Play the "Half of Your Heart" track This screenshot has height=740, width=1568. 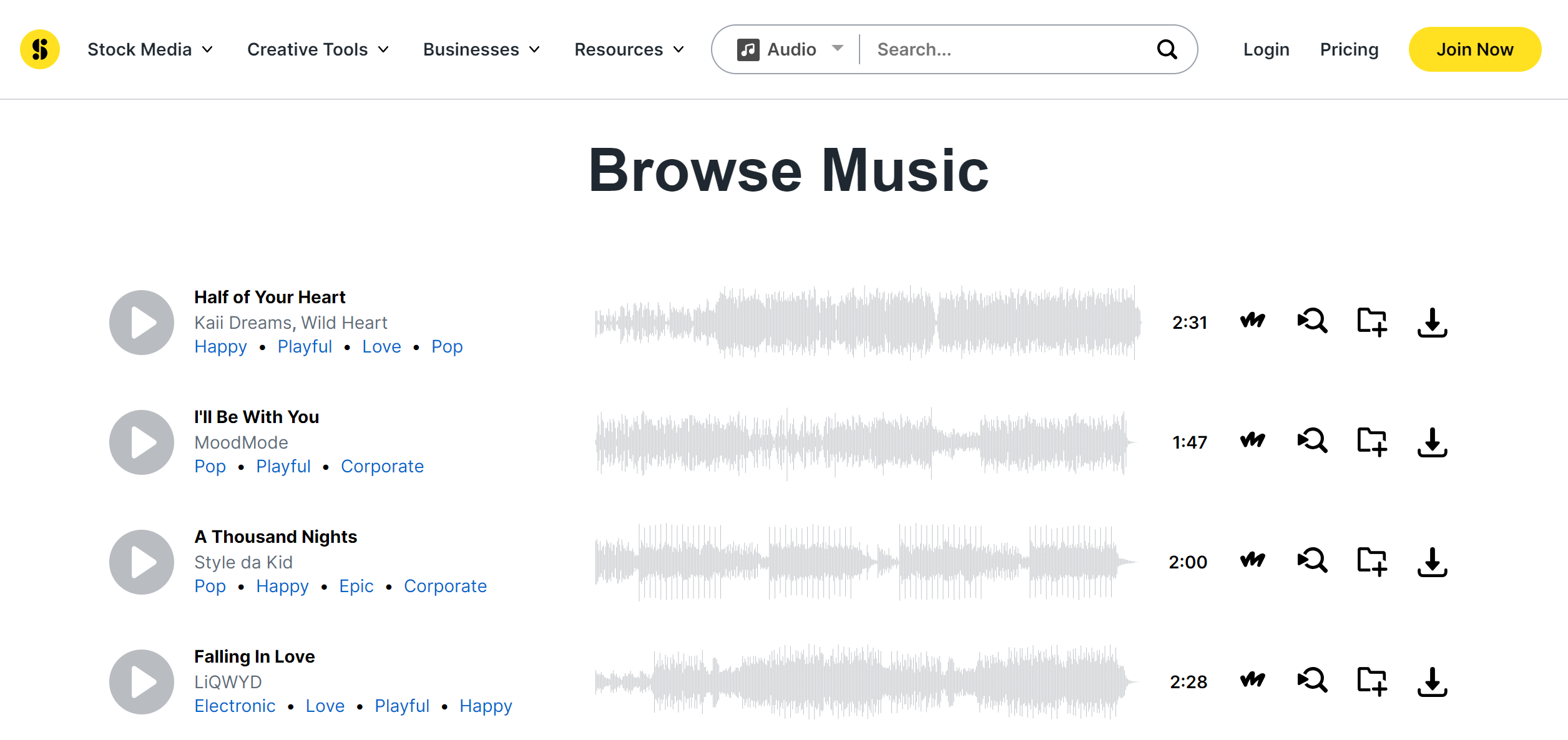pos(141,323)
